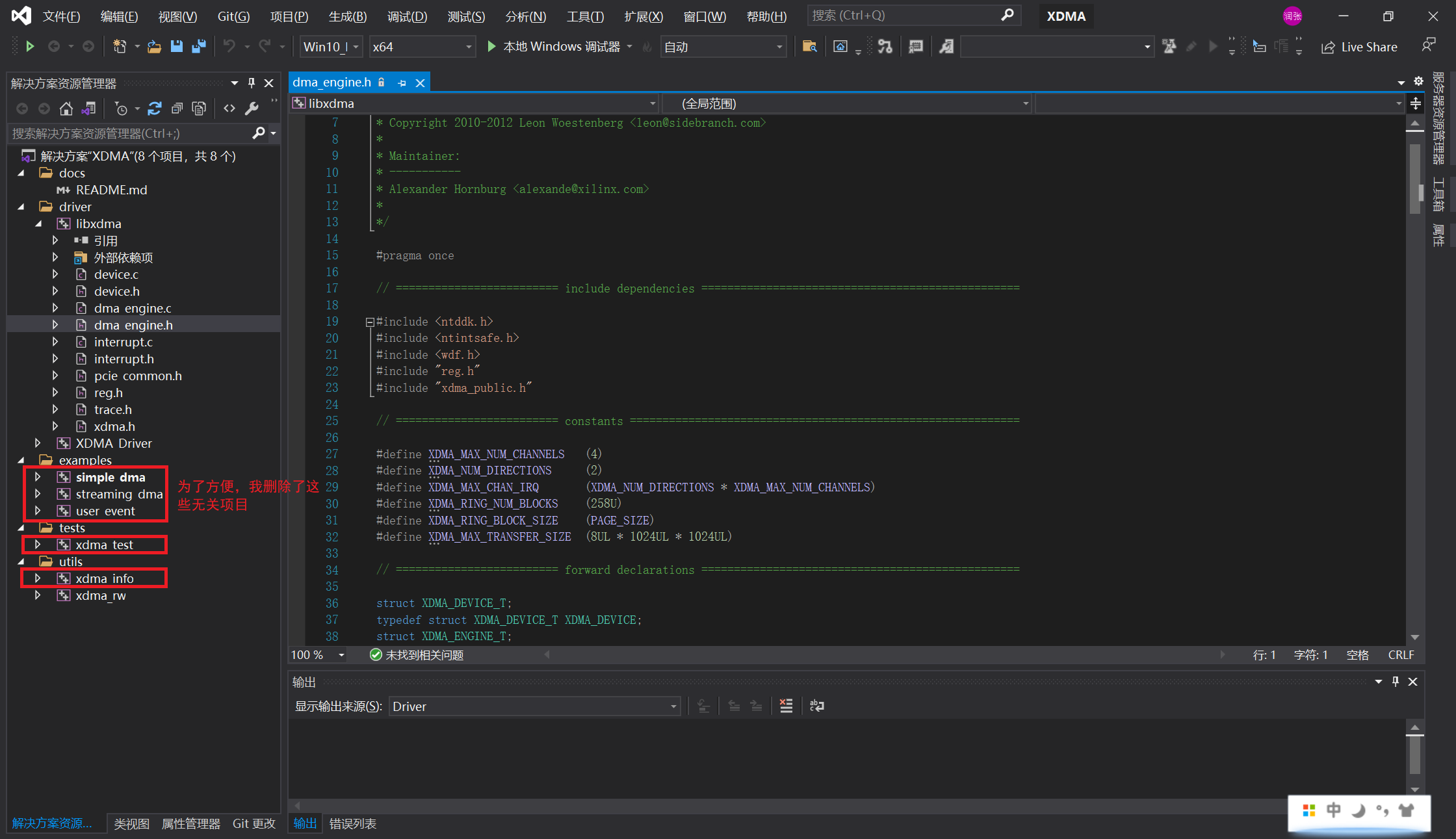
Task: Click the Open File folder icon
Action: 154,47
